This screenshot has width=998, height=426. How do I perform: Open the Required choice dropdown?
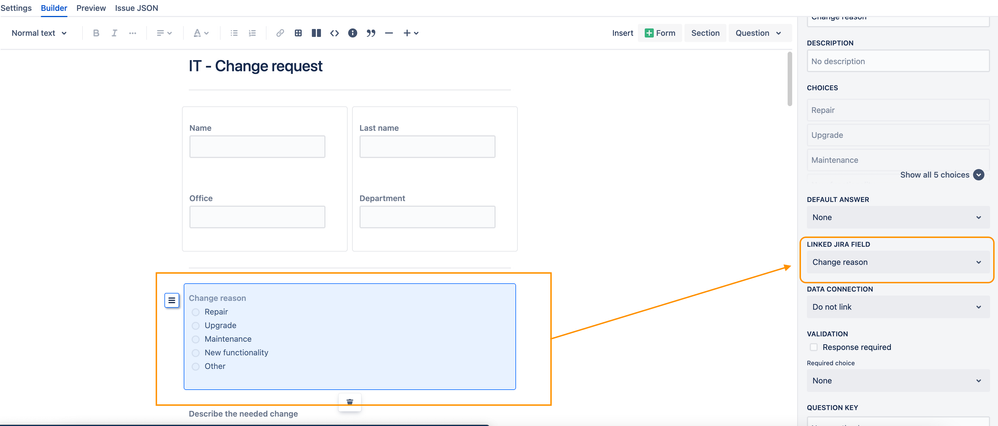(x=898, y=381)
